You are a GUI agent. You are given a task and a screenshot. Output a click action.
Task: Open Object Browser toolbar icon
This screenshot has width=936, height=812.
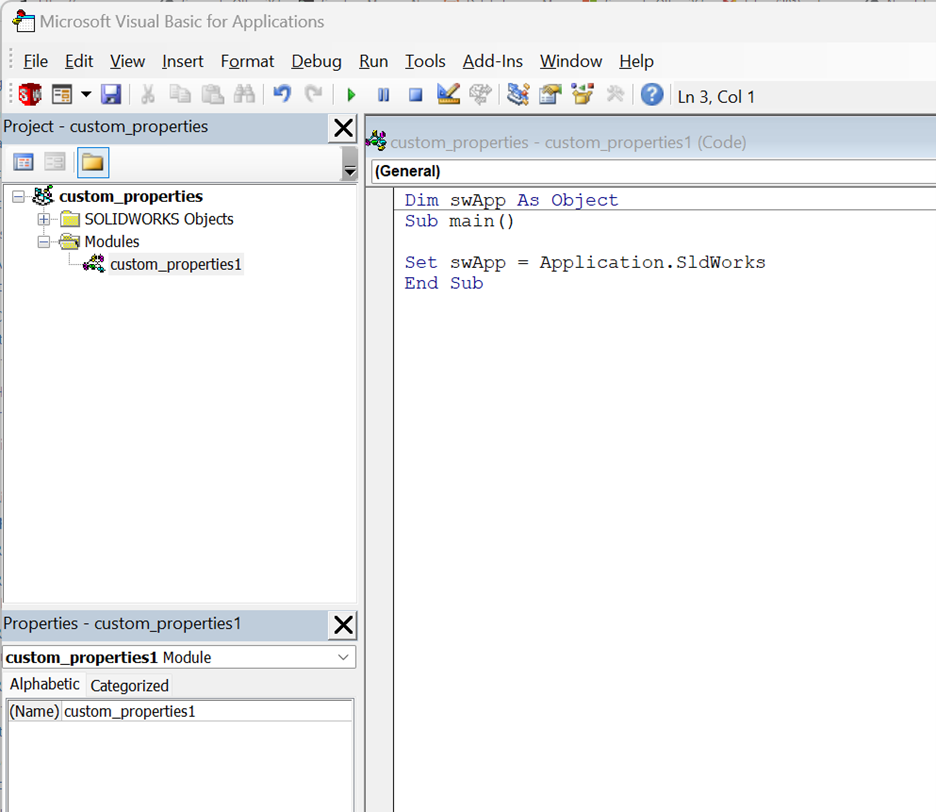[x=583, y=94]
